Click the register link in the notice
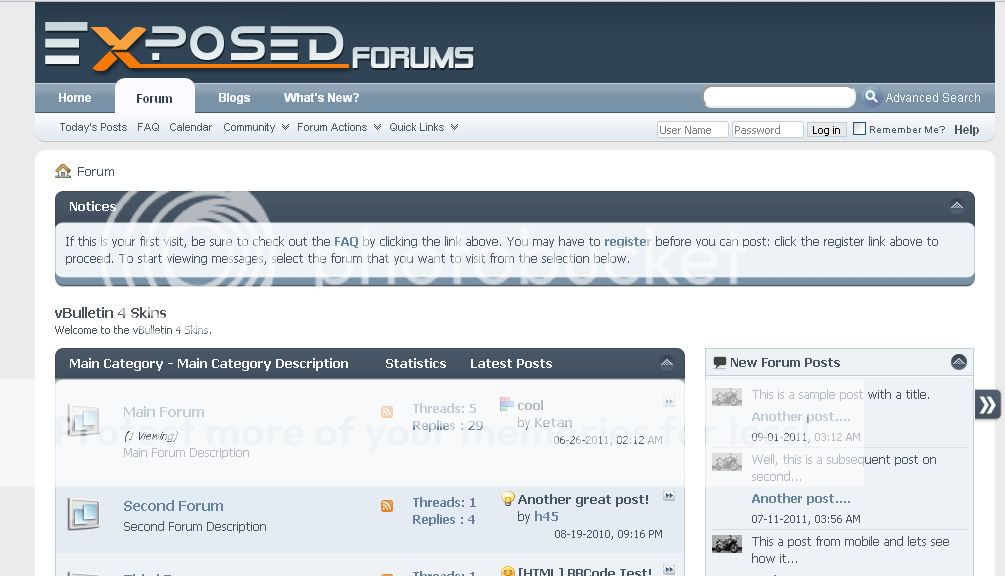The width and height of the screenshot is (1005, 576). (627, 242)
